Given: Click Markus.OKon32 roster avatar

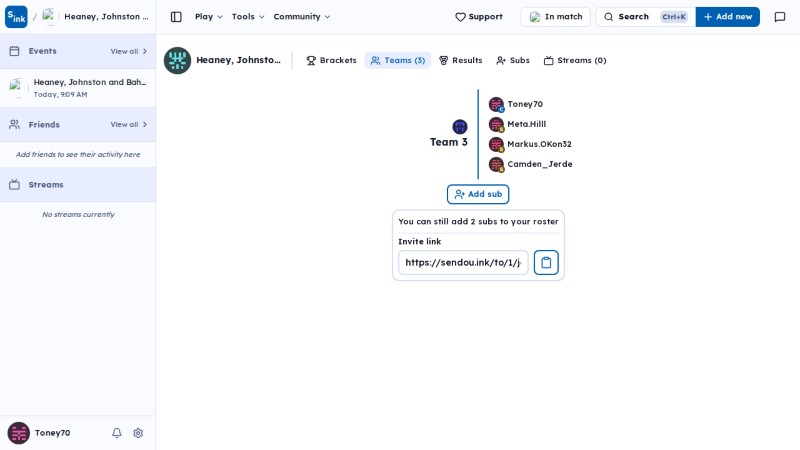Looking at the screenshot, I should tap(496, 144).
